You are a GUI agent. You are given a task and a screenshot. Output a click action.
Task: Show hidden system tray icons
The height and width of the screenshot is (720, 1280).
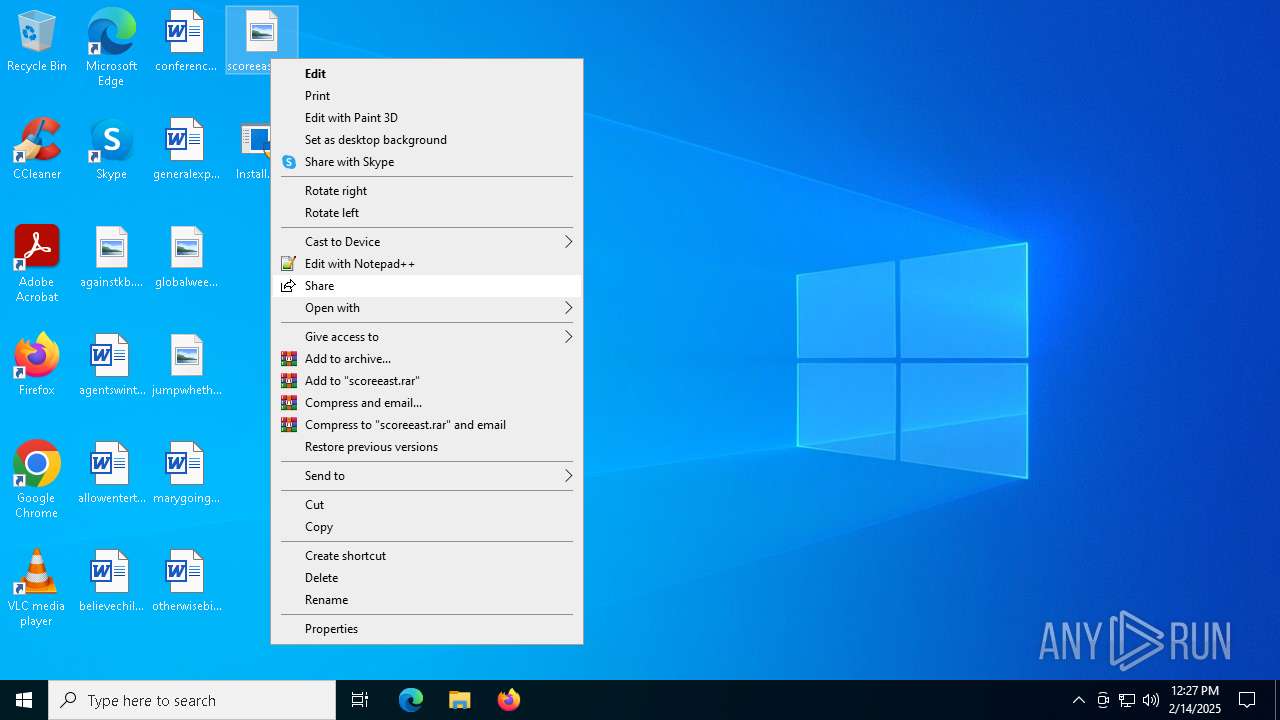pyautogui.click(x=1078, y=700)
